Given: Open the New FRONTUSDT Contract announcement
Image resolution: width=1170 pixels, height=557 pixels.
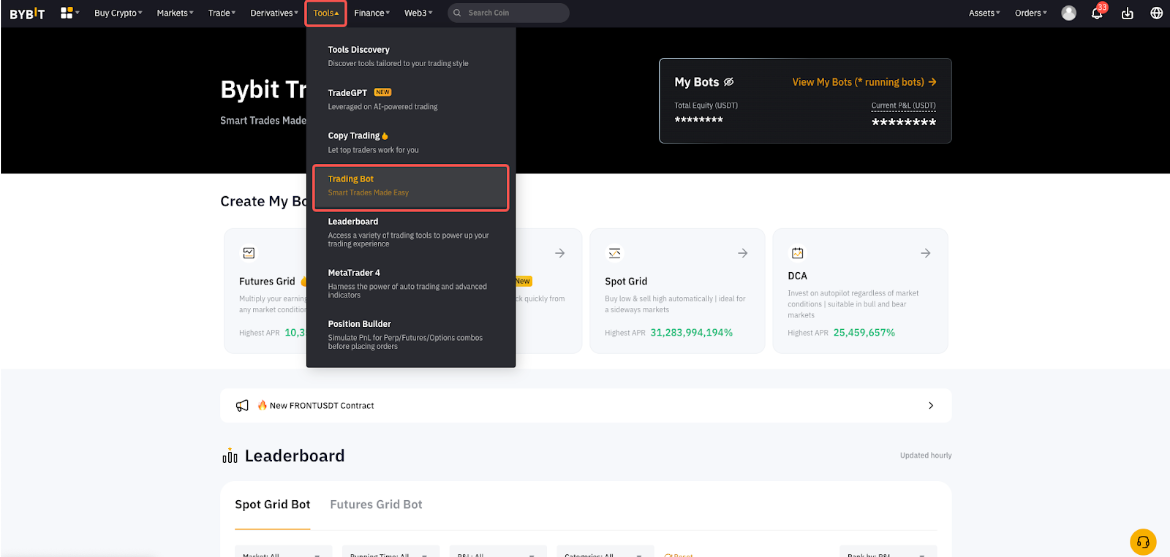Looking at the screenshot, I should [585, 406].
